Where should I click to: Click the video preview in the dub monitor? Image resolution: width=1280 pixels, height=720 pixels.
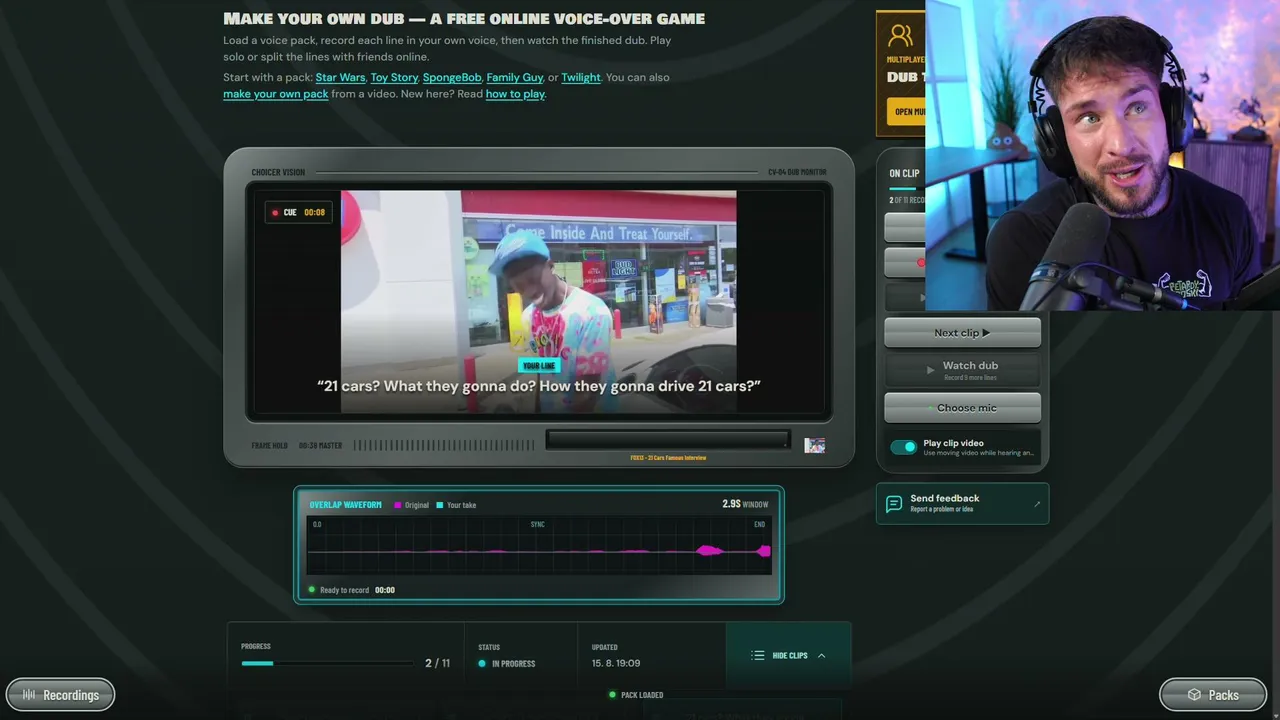point(539,301)
